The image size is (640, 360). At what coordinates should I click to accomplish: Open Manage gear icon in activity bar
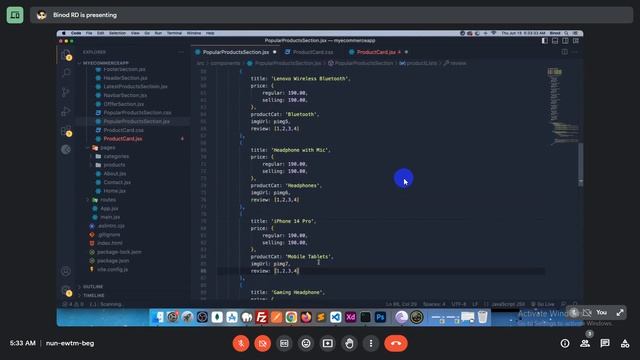click(66, 291)
